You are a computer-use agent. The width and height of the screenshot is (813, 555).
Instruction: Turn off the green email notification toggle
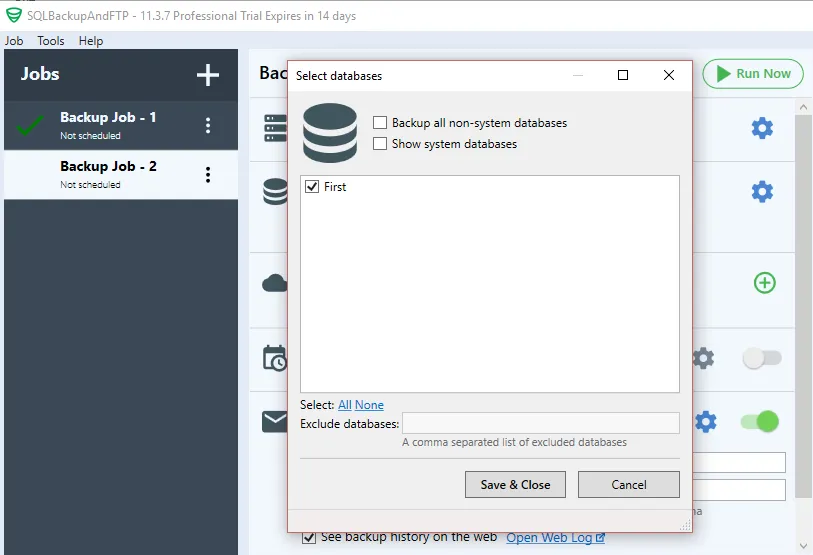pyautogui.click(x=760, y=421)
